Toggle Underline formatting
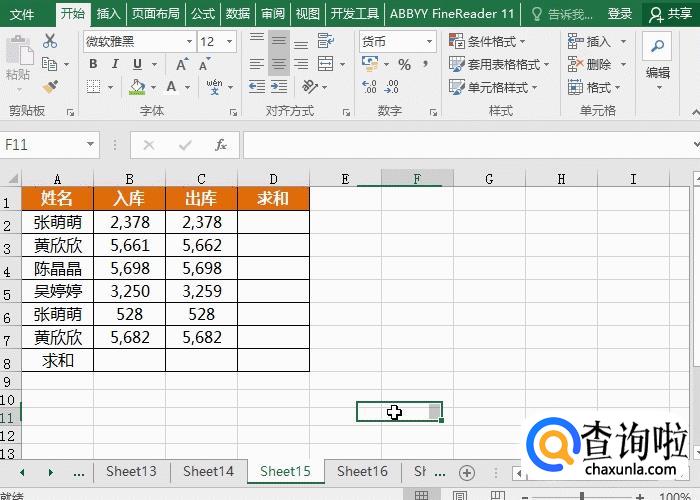This screenshot has height=500, width=700. pos(138,64)
